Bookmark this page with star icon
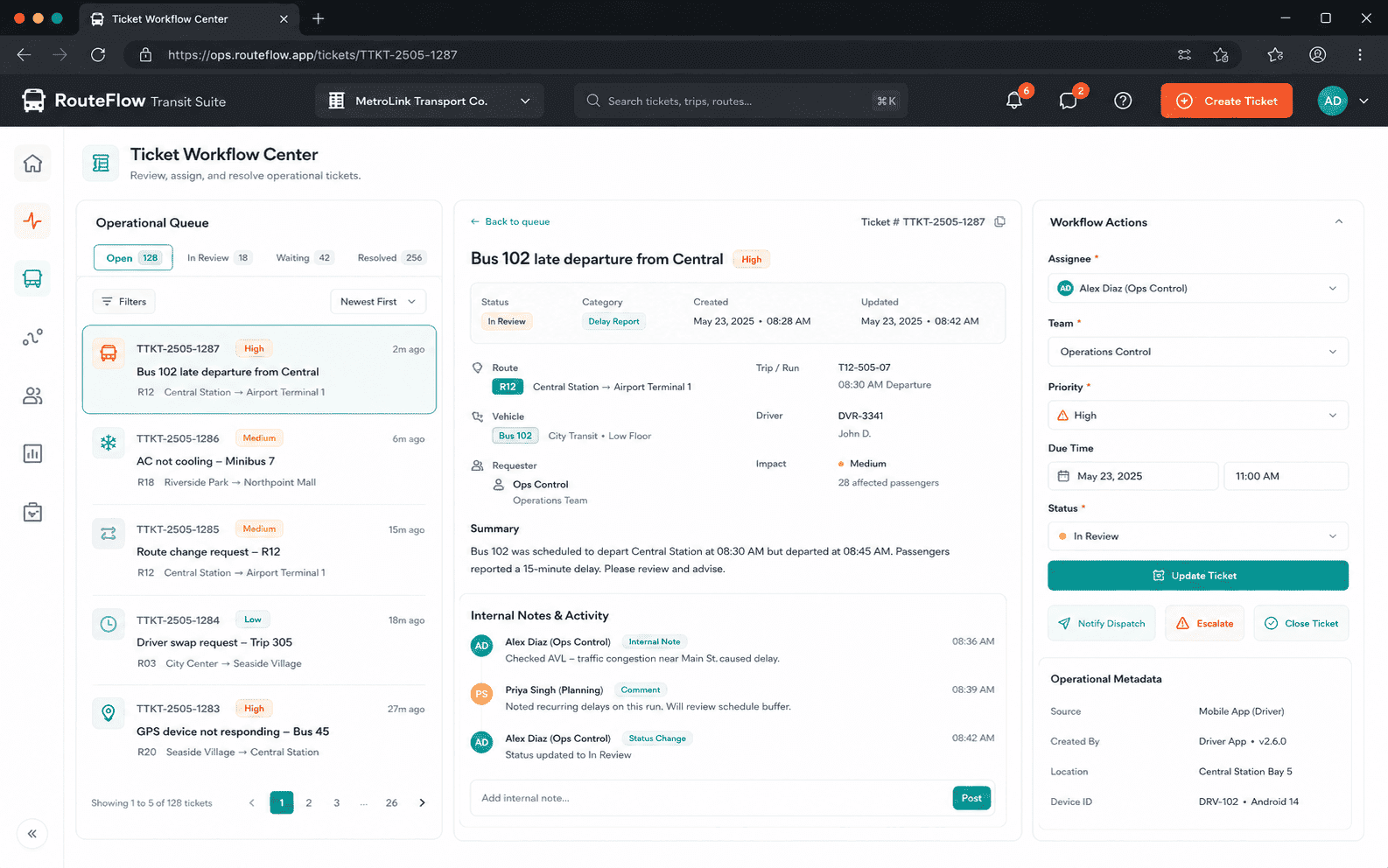This screenshot has height=868, width=1388. [x=1221, y=54]
